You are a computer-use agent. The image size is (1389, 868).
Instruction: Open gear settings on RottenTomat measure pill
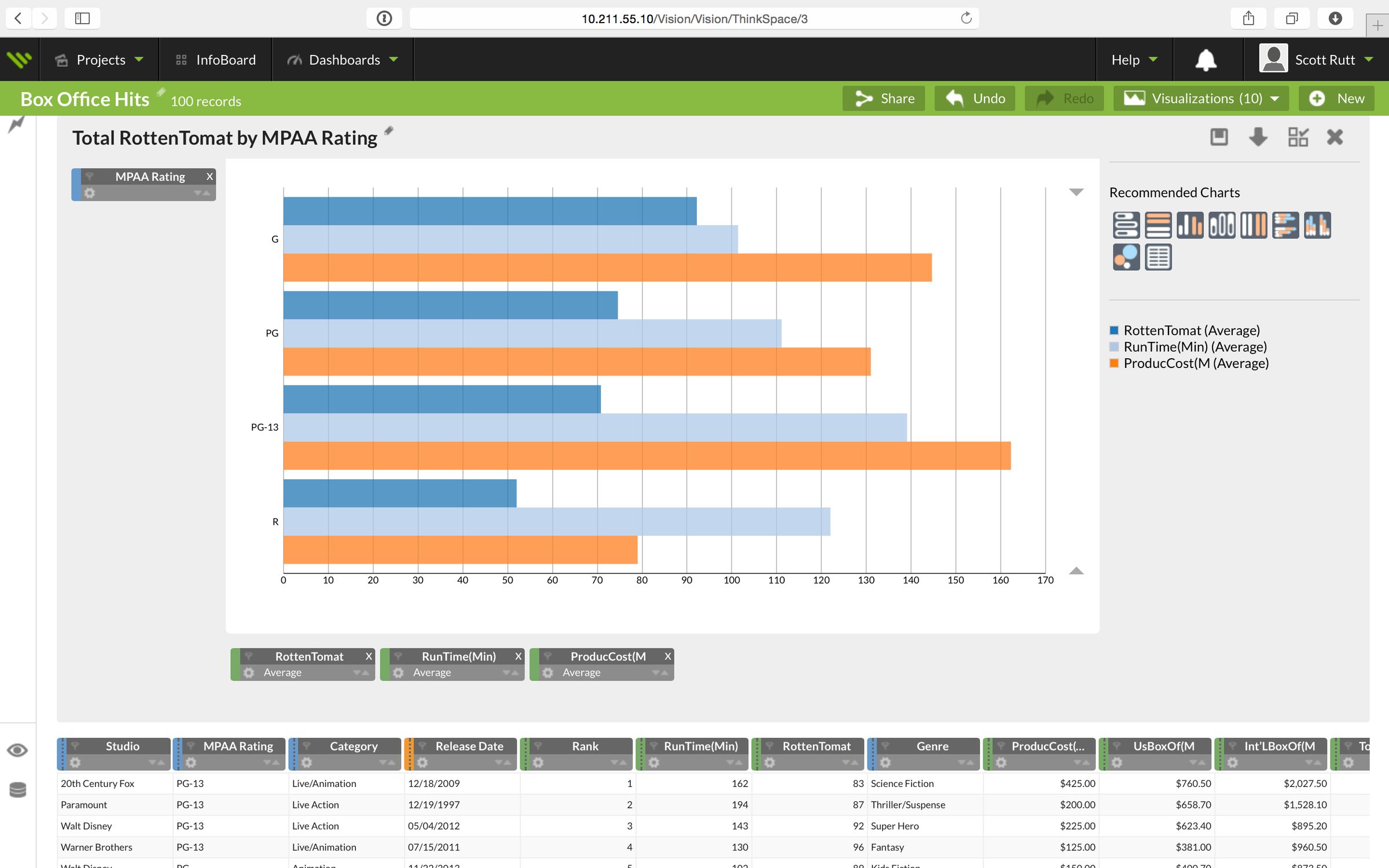248,672
